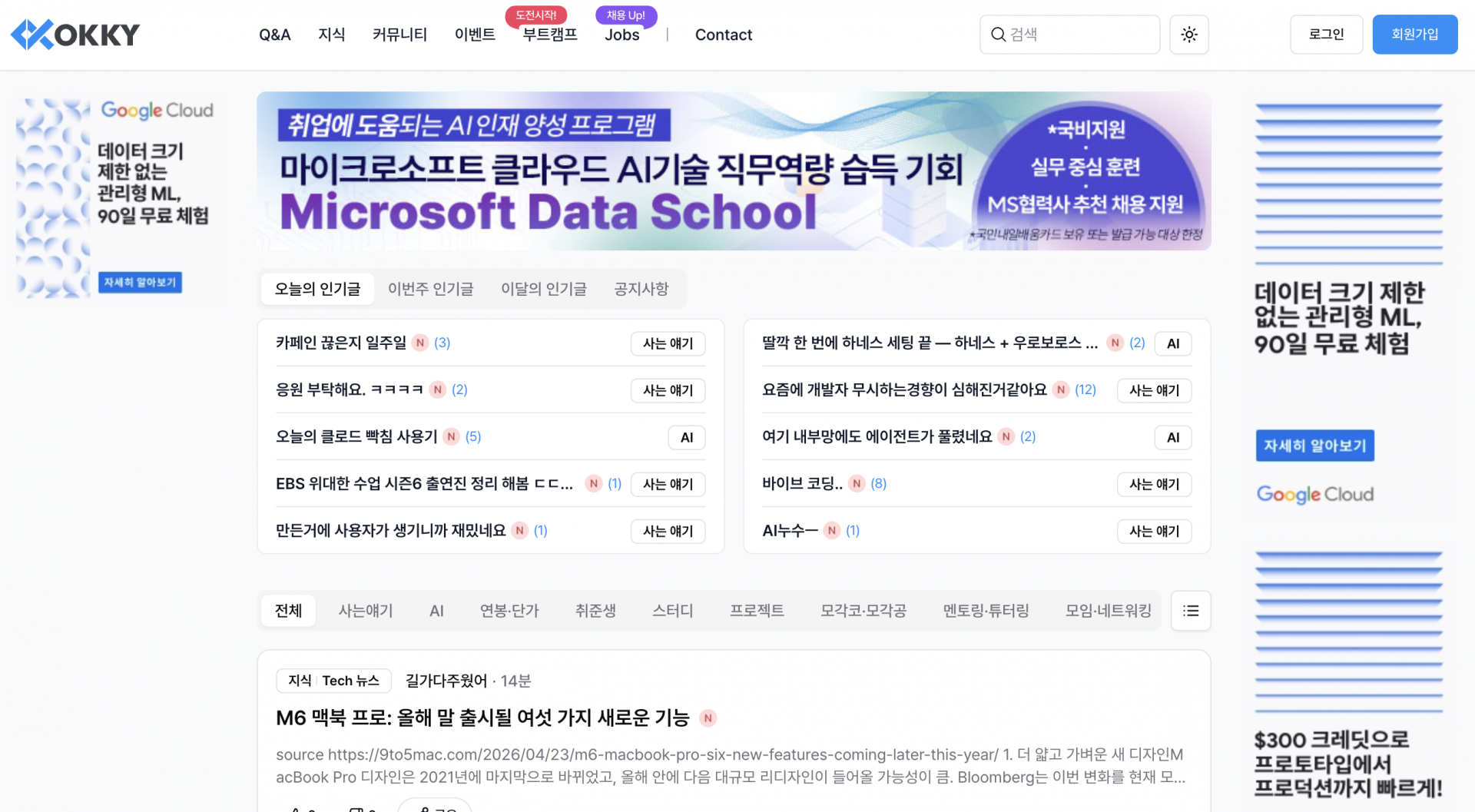The height and width of the screenshot is (812, 1475).
Task: Select the 모임·네트워킹 category tab
Action: tap(1108, 611)
